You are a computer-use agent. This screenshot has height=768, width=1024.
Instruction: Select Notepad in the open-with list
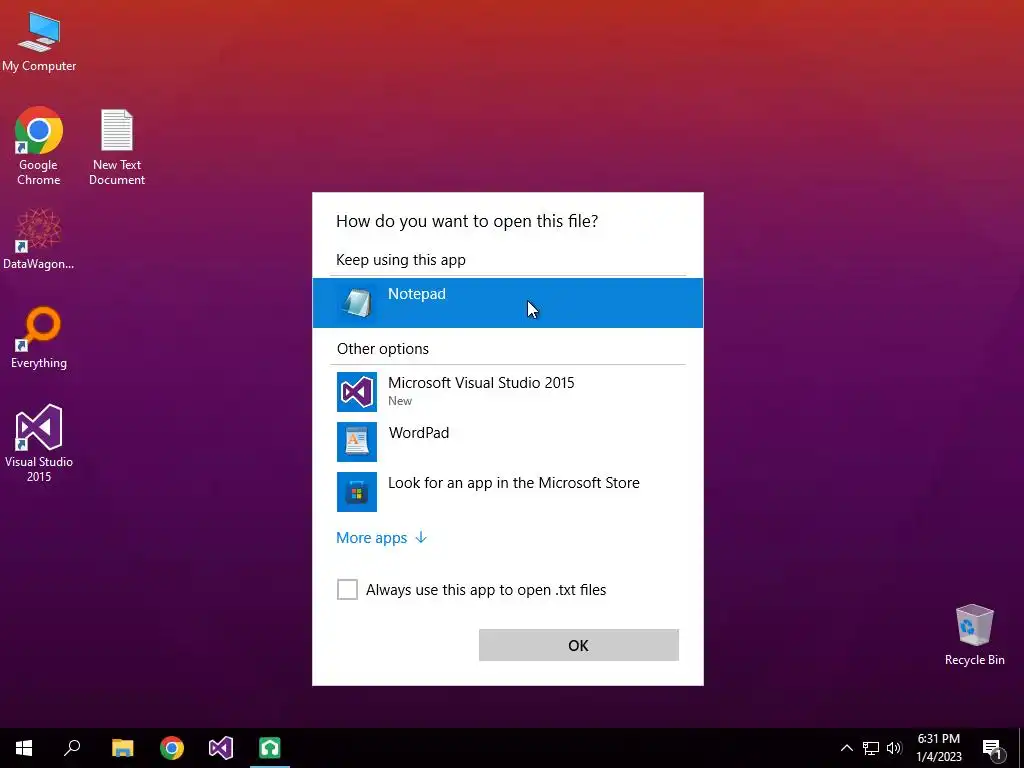[x=507, y=303]
